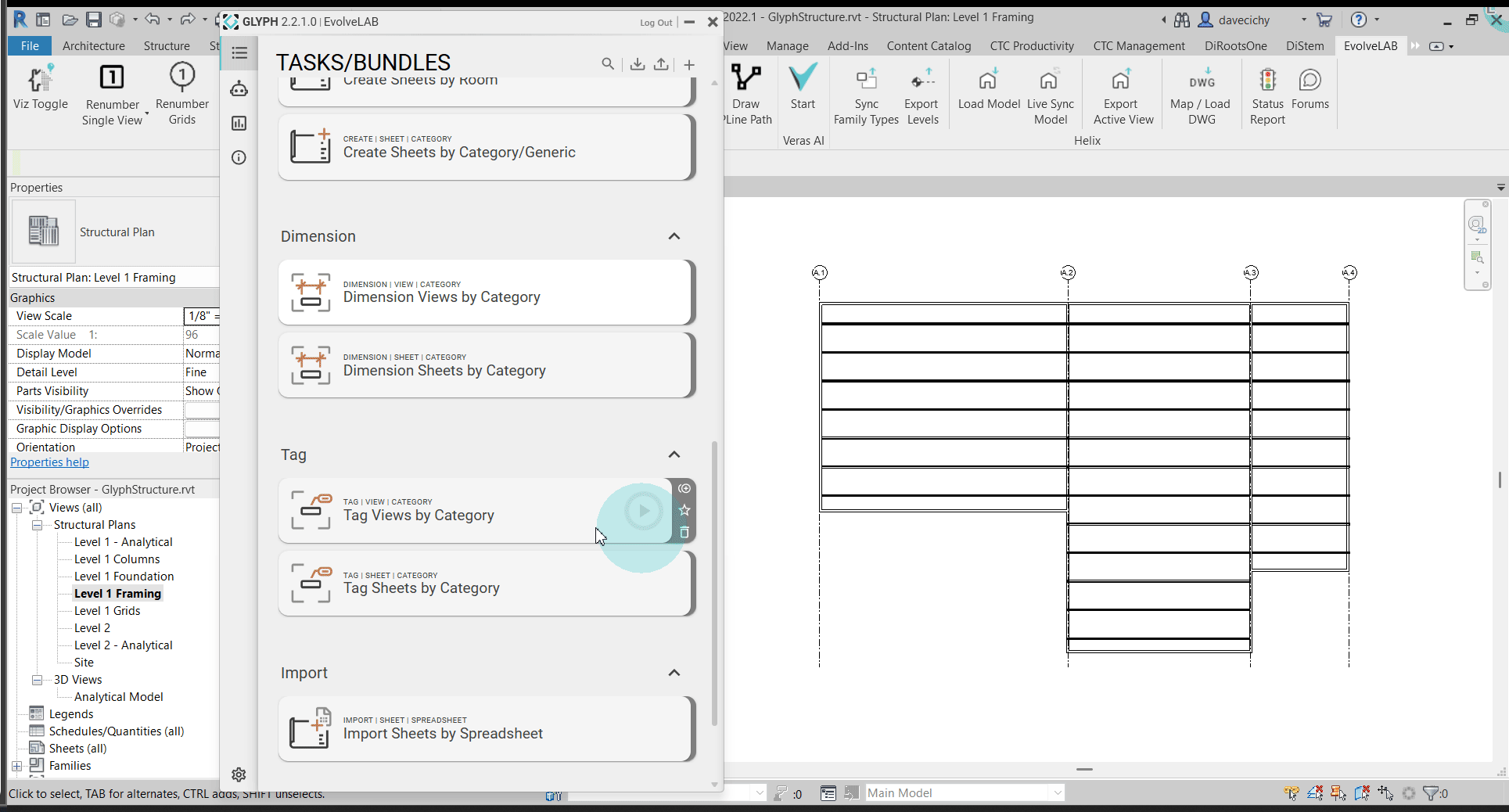Open the Properties help link
Screen dimensions: 1509x812
tap(49, 462)
